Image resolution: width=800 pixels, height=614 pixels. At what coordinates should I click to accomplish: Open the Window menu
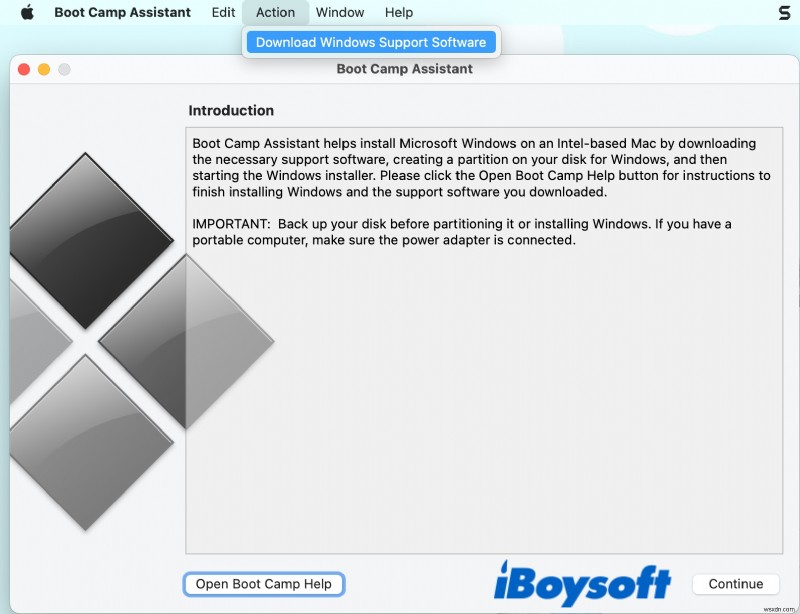pyautogui.click(x=339, y=12)
